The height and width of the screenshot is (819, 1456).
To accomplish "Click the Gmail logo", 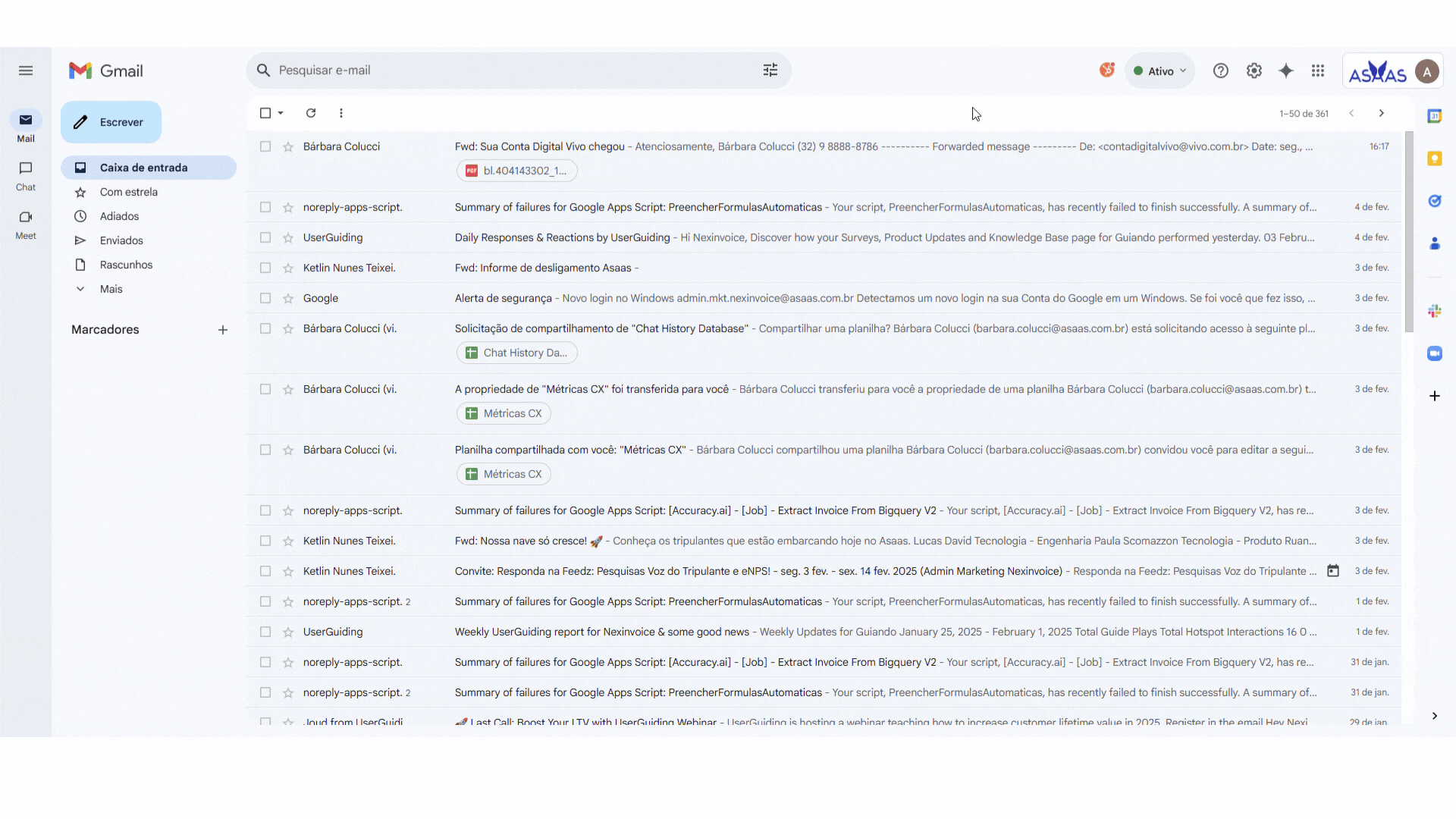I will (x=106, y=71).
